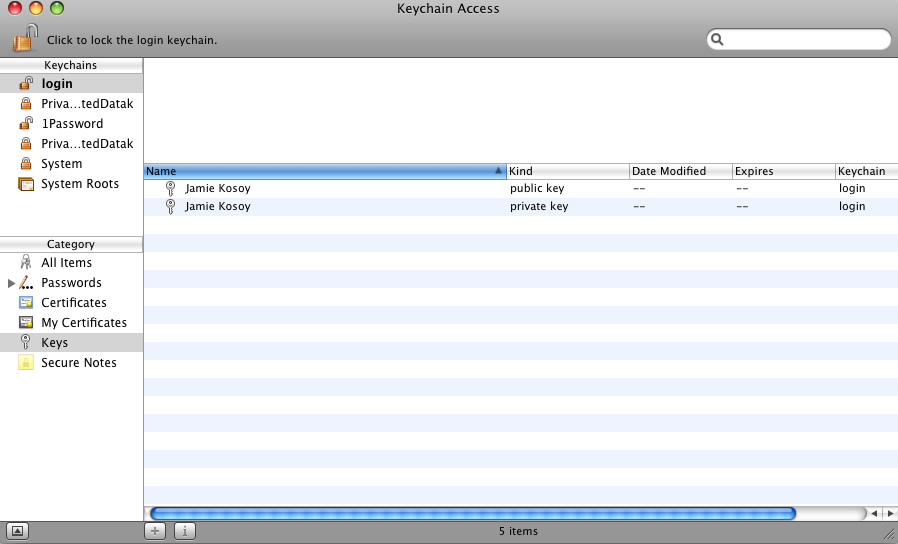Select the My Certificates category
This screenshot has height=544, width=898.
click(x=83, y=323)
